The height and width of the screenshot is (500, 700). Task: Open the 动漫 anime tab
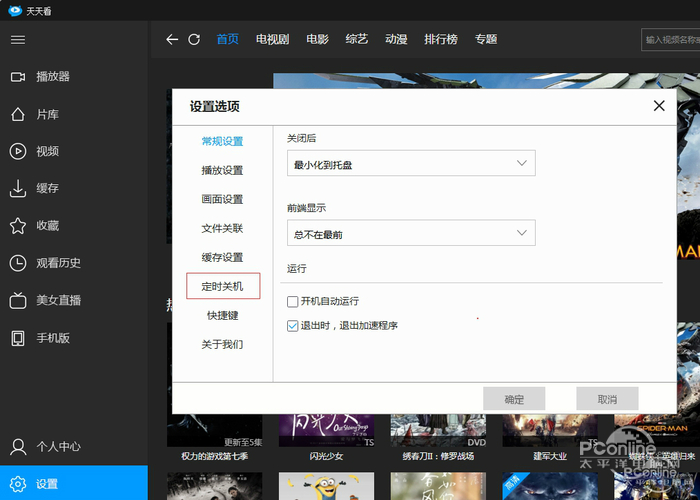click(396, 39)
